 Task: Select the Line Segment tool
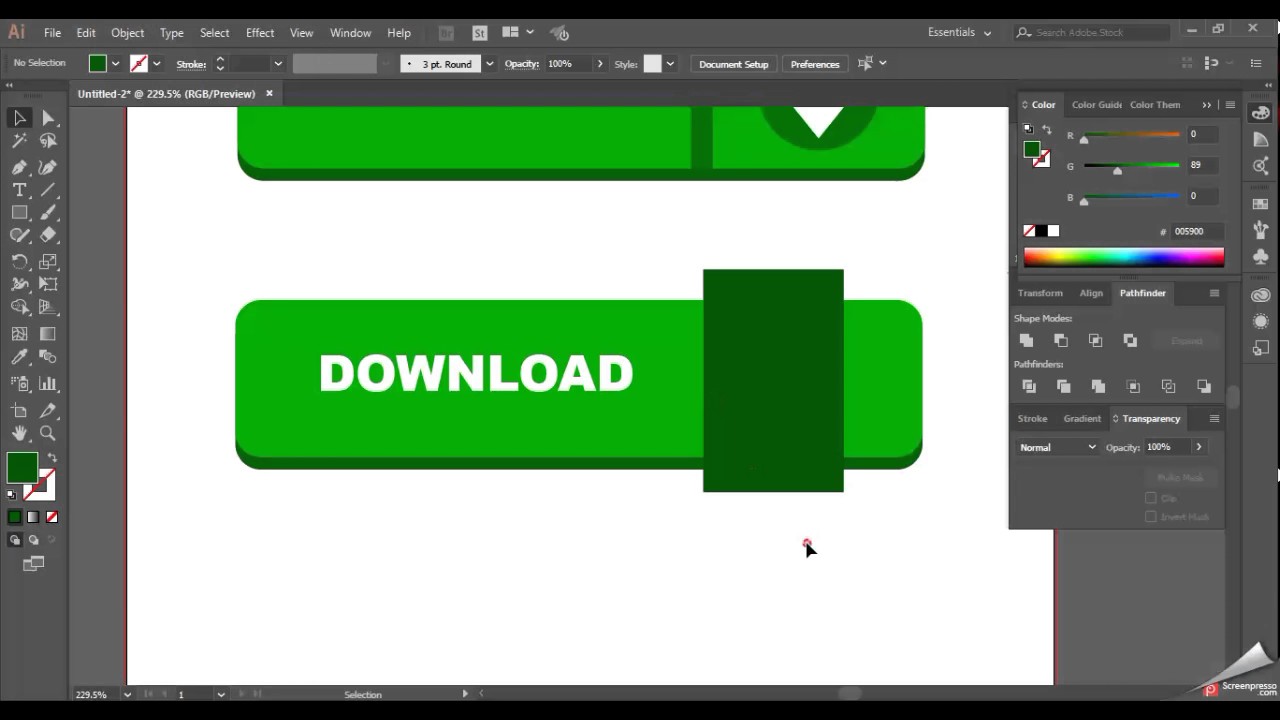[x=48, y=190]
